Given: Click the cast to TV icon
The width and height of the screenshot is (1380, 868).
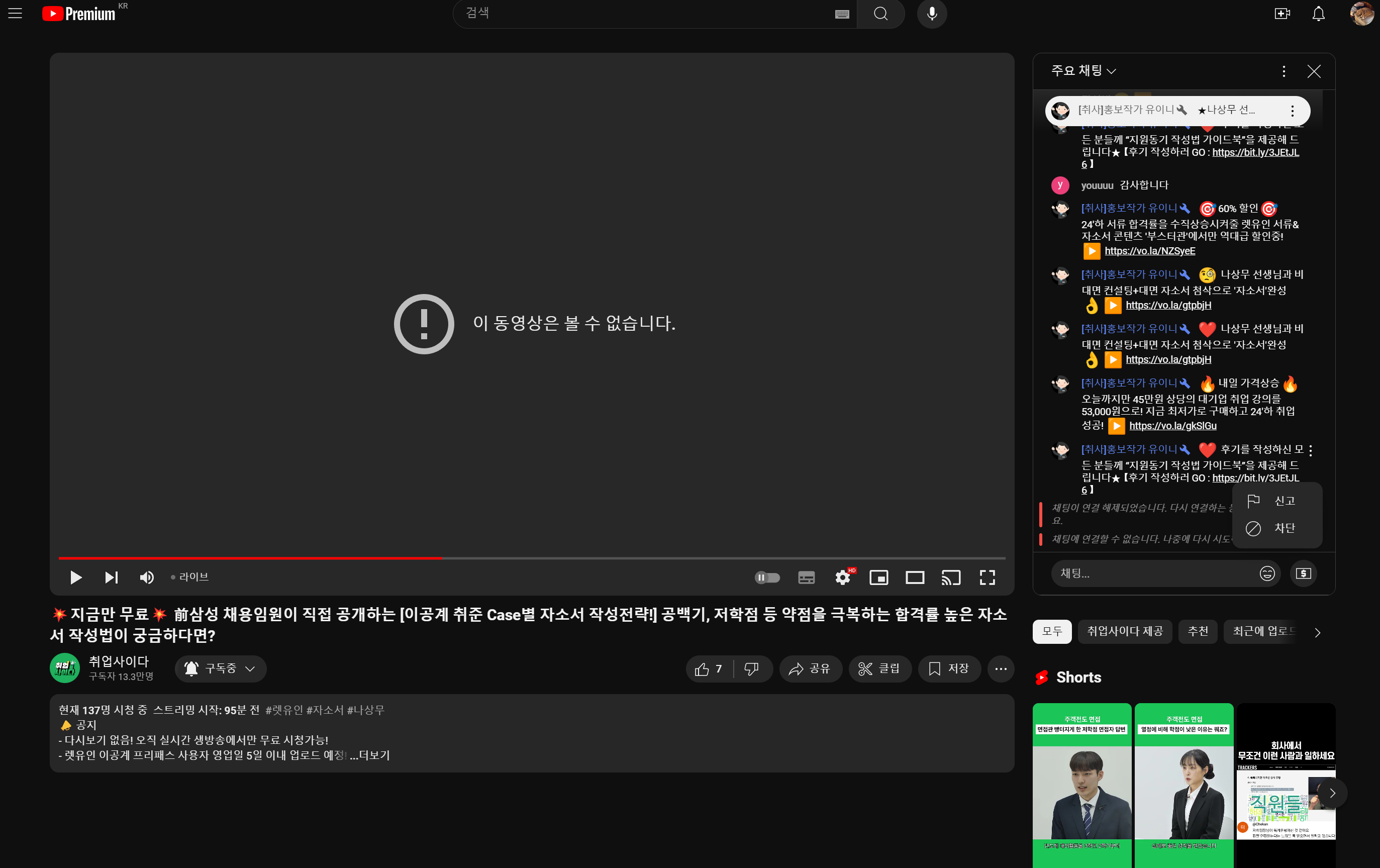Looking at the screenshot, I should (951, 577).
